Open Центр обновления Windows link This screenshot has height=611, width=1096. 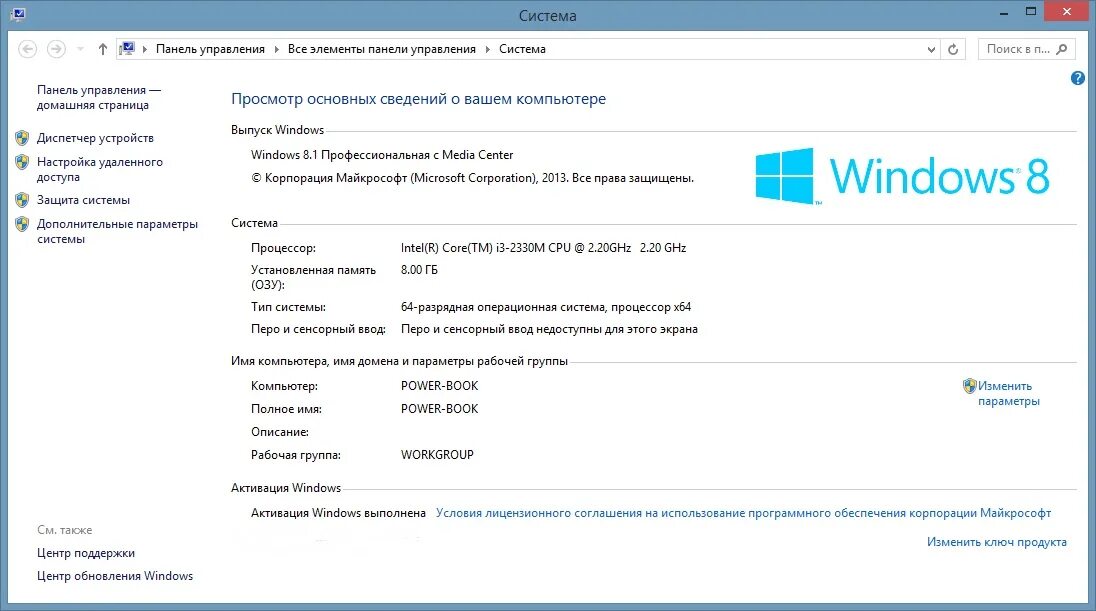(115, 576)
